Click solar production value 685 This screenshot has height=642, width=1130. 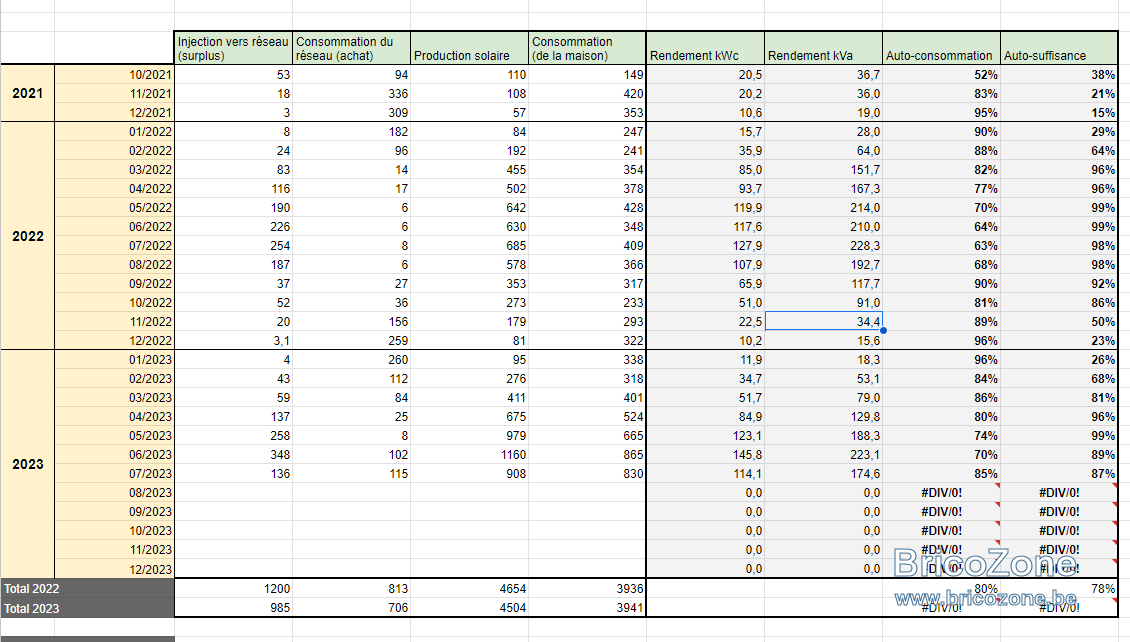pyautogui.click(x=469, y=246)
